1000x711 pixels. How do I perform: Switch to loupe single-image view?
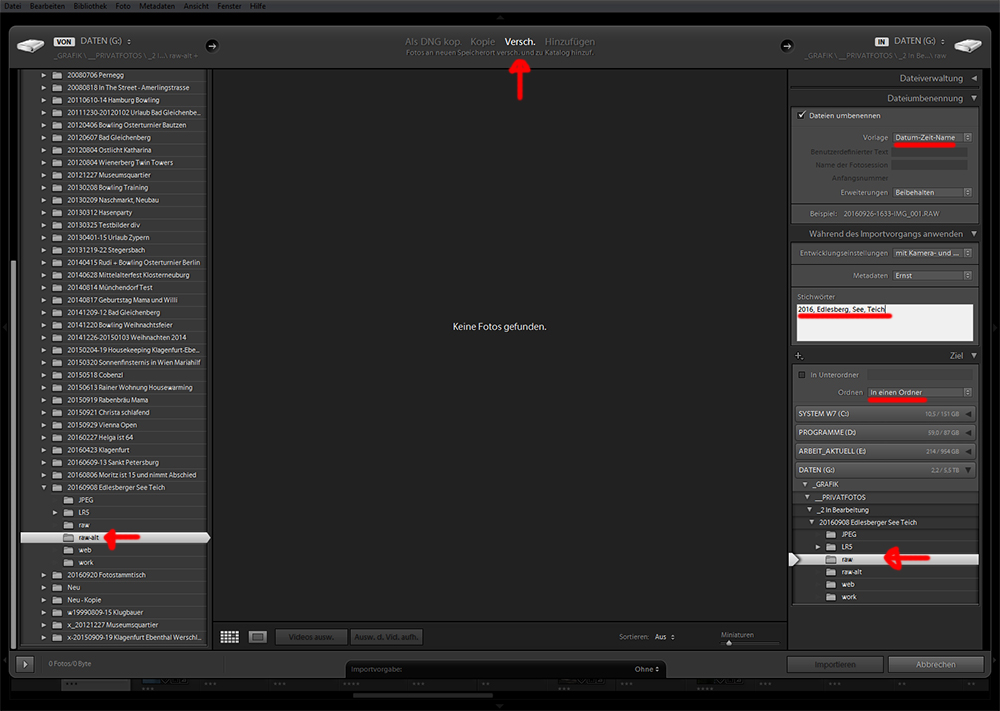(x=258, y=636)
